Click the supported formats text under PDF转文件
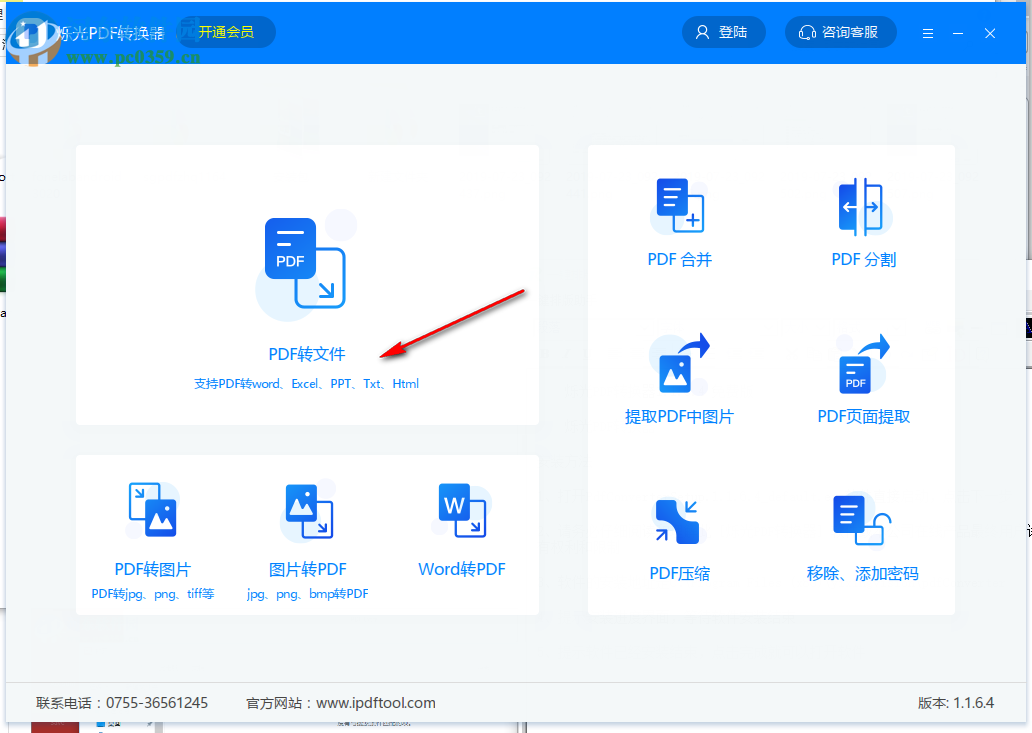This screenshot has width=1032, height=733. (x=307, y=383)
